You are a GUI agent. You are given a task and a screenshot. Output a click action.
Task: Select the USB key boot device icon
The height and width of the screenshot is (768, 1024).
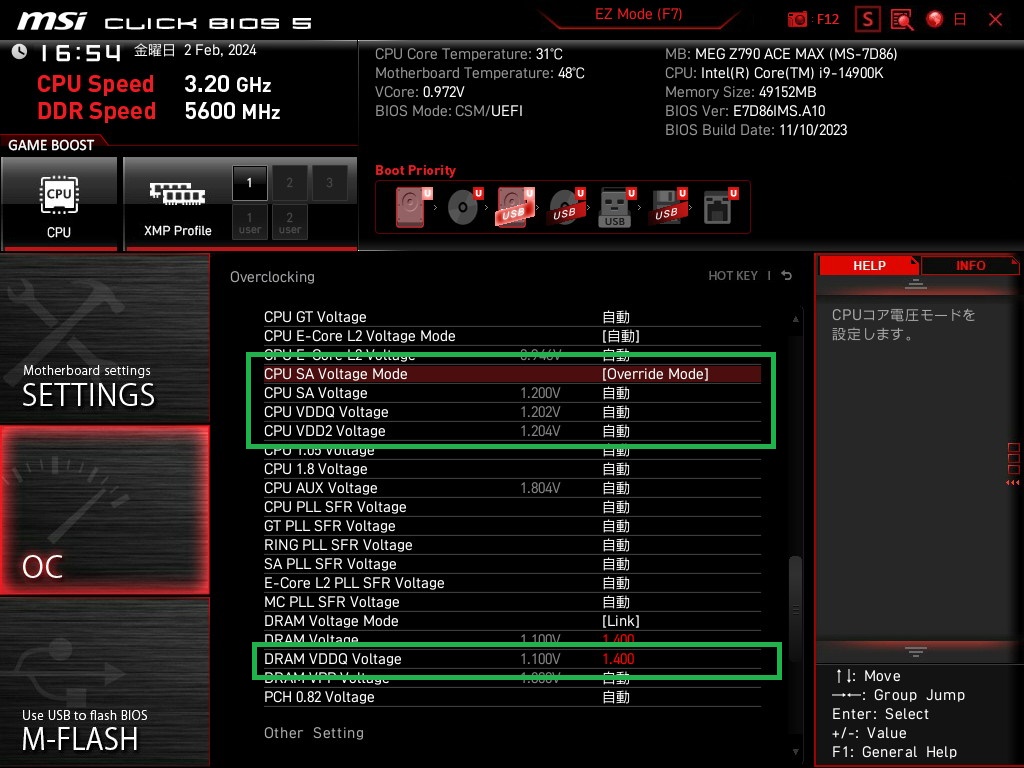[x=616, y=207]
